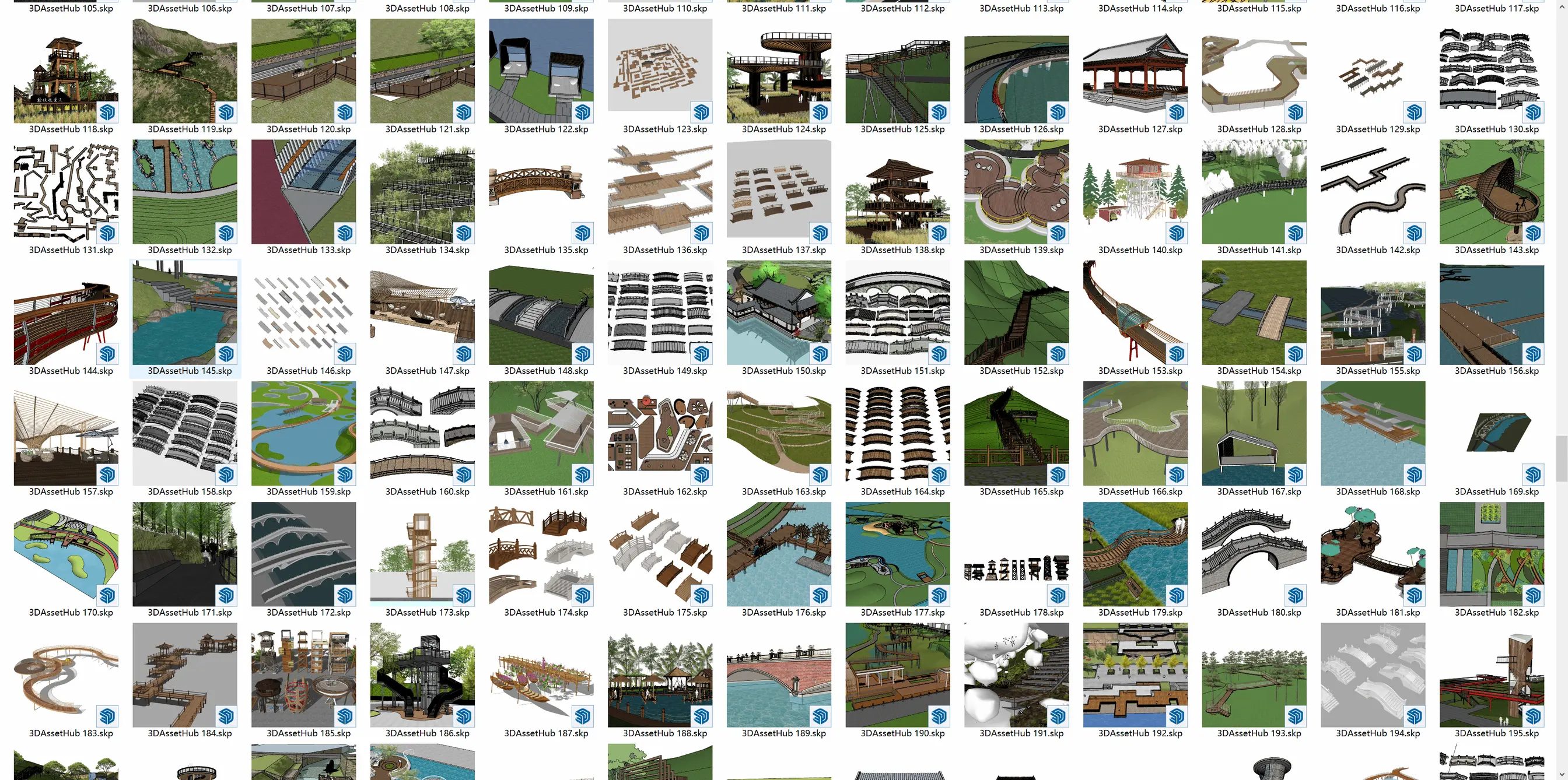Screen dimensions: 1568x780
Task: Click the file name label 3DAssetHub 162.skp
Action: click(x=664, y=491)
